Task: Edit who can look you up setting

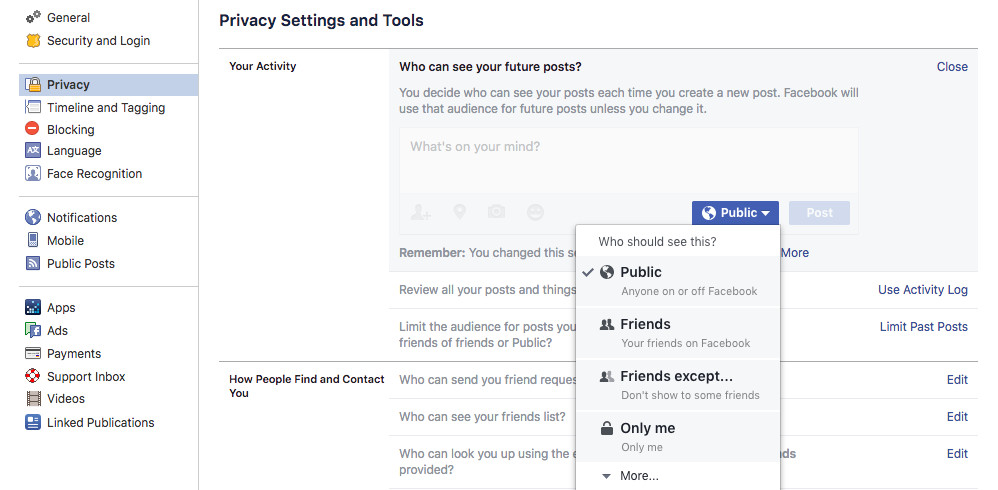Action: [x=957, y=454]
